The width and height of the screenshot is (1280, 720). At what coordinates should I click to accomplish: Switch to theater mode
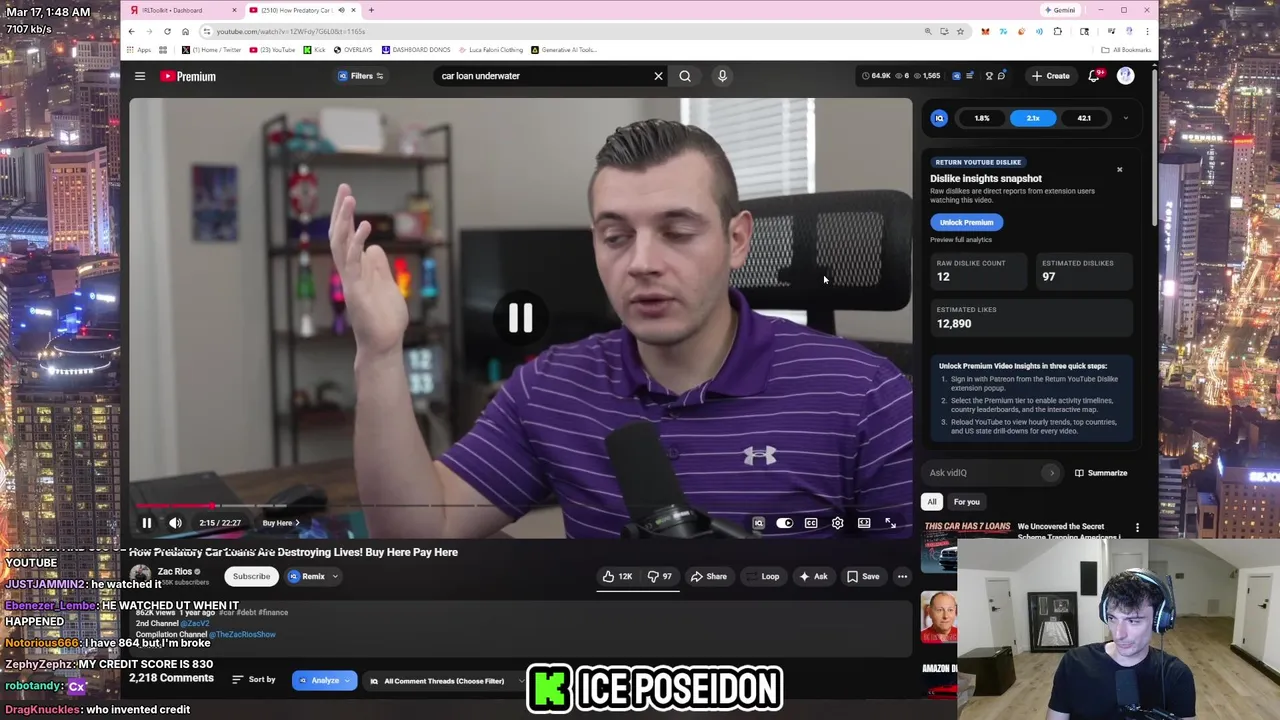pos(864,523)
